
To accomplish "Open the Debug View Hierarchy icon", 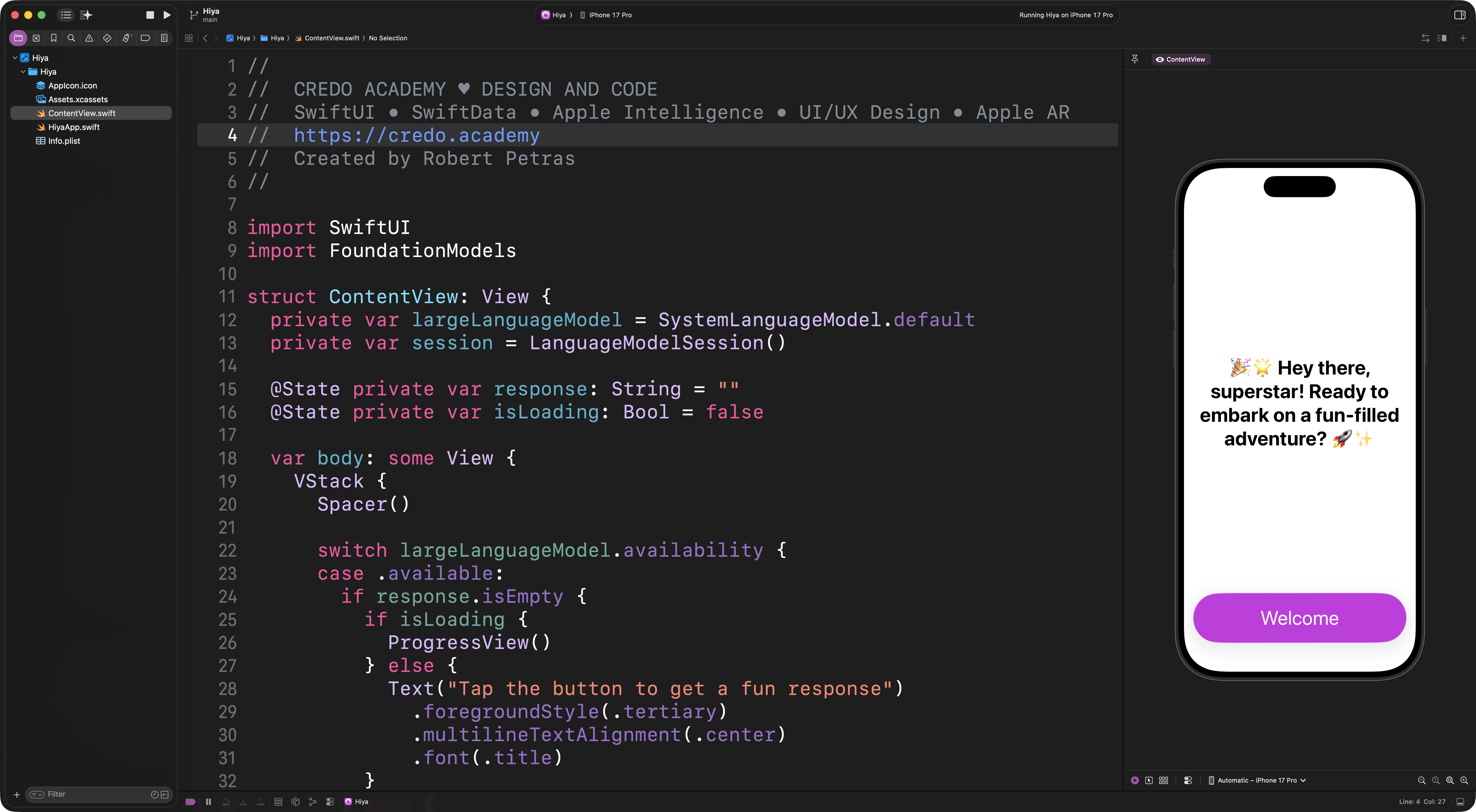I will [x=296, y=802].
